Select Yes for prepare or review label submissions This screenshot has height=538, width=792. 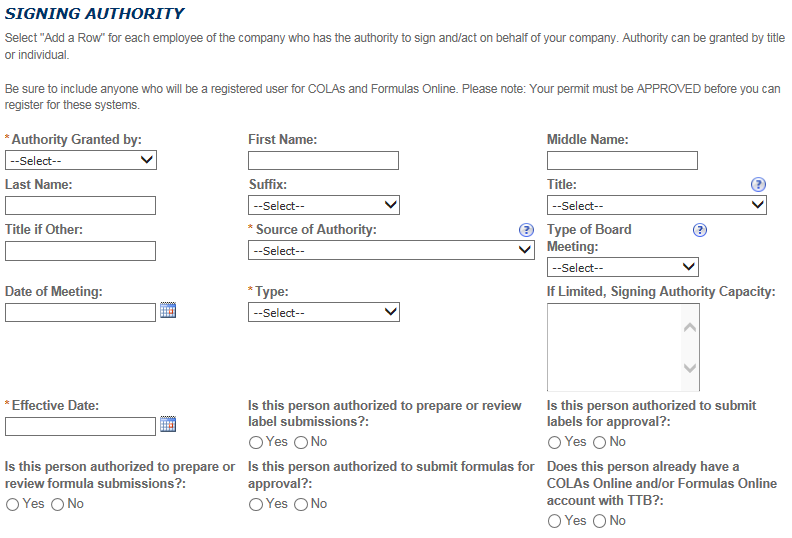(x=256, y=442)
